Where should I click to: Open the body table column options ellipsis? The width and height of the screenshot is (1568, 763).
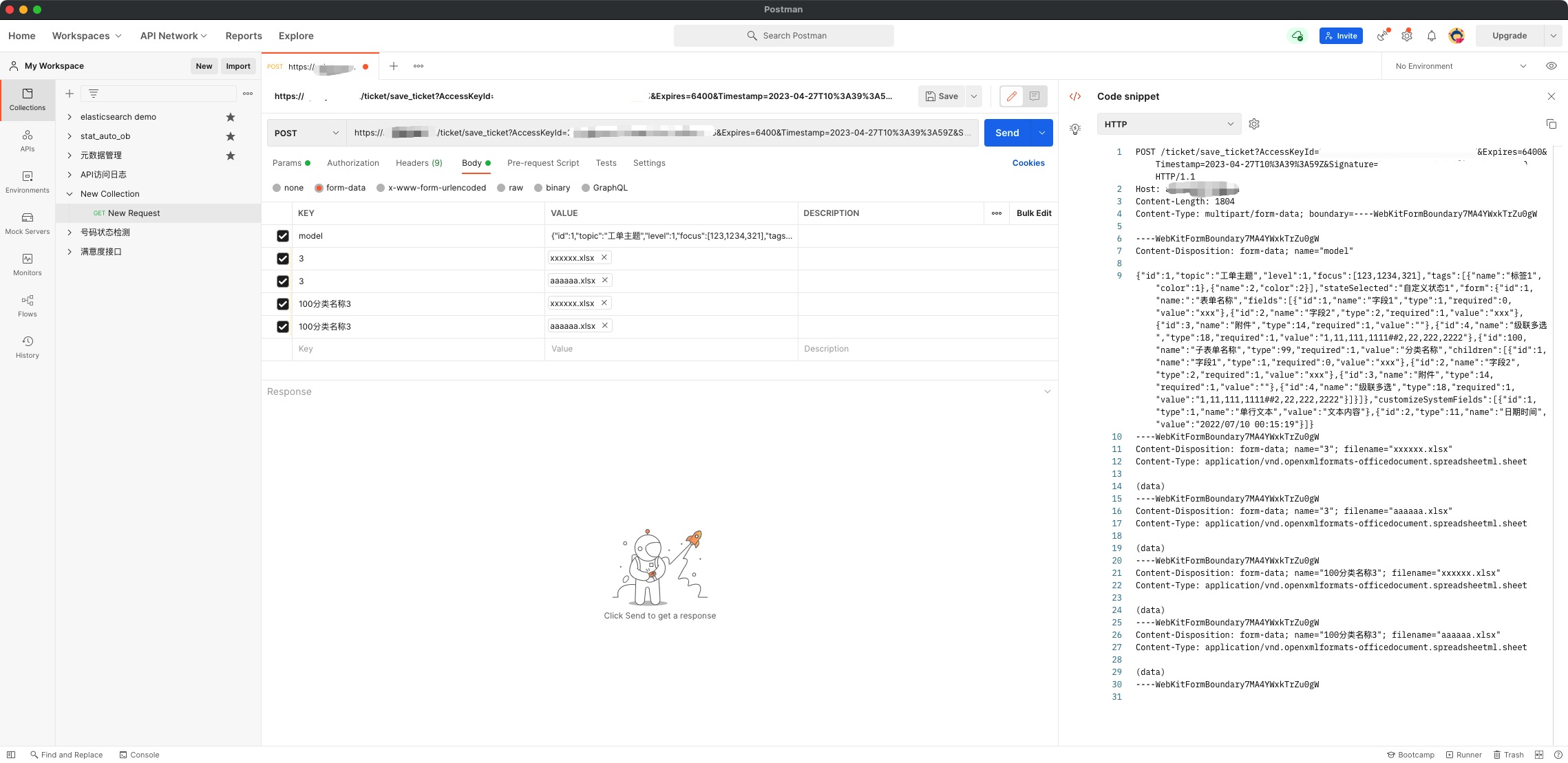tap(996, 213)
